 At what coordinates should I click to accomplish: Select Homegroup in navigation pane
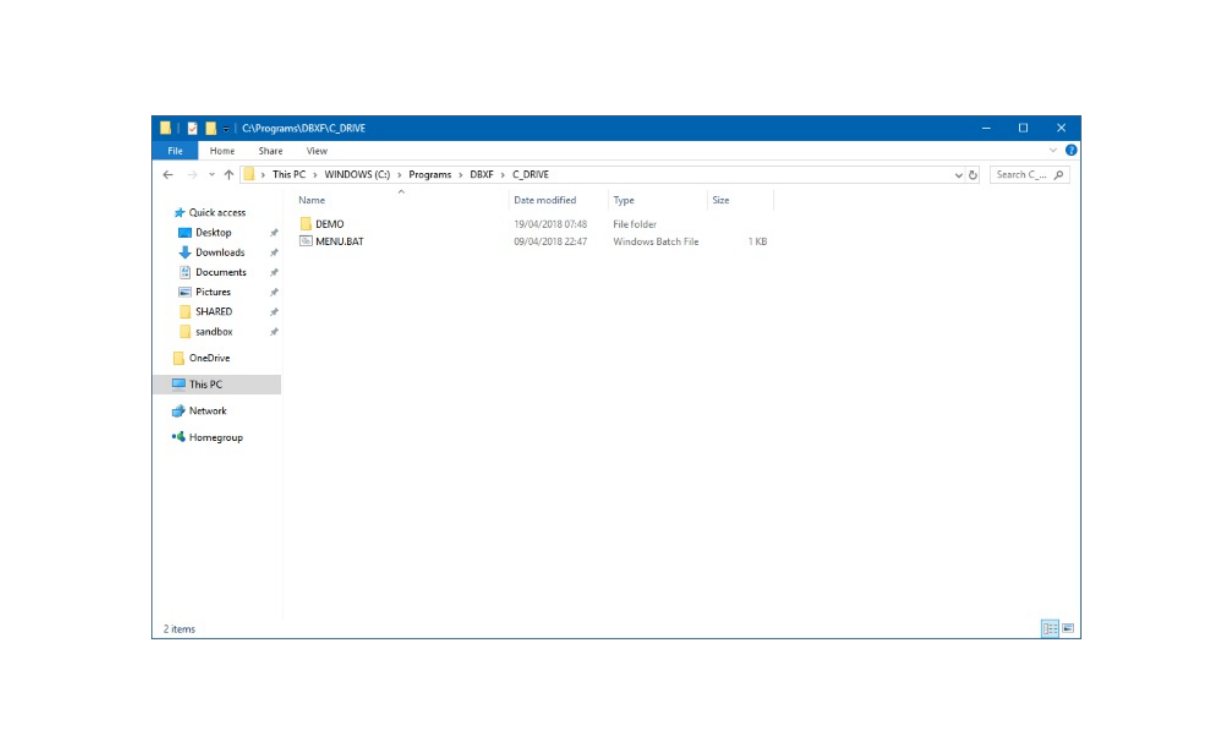coord(215,437)
